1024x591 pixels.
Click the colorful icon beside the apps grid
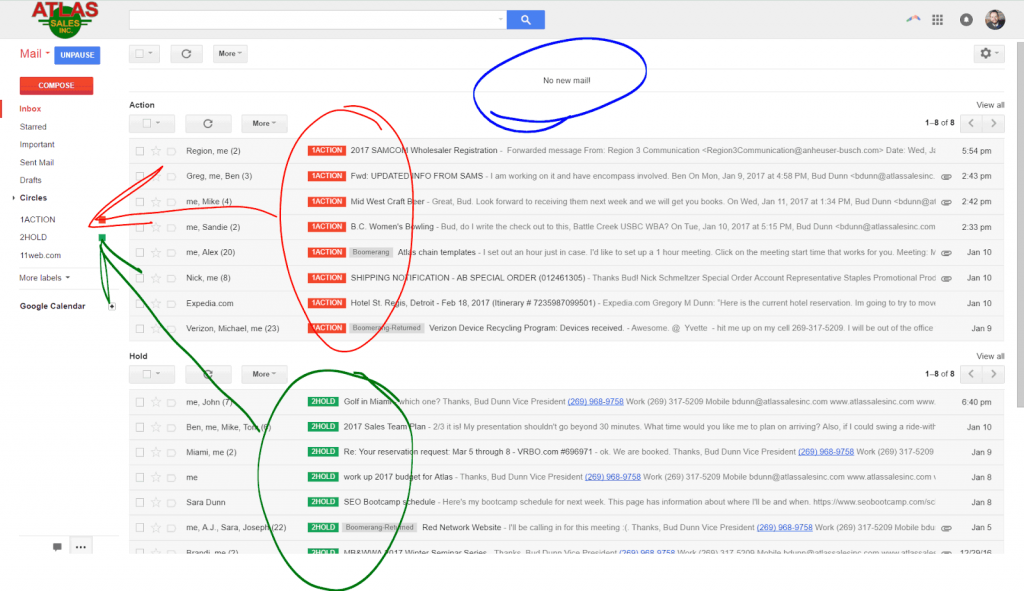click(913, 19)
